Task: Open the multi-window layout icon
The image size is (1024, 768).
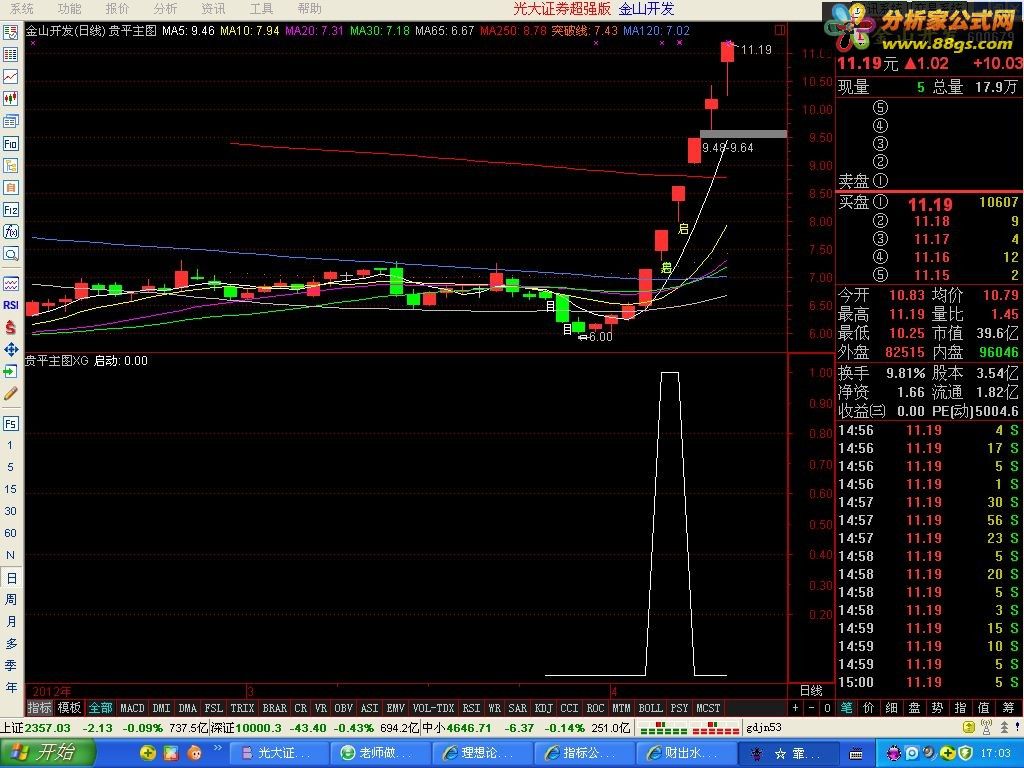Action: 11,121
